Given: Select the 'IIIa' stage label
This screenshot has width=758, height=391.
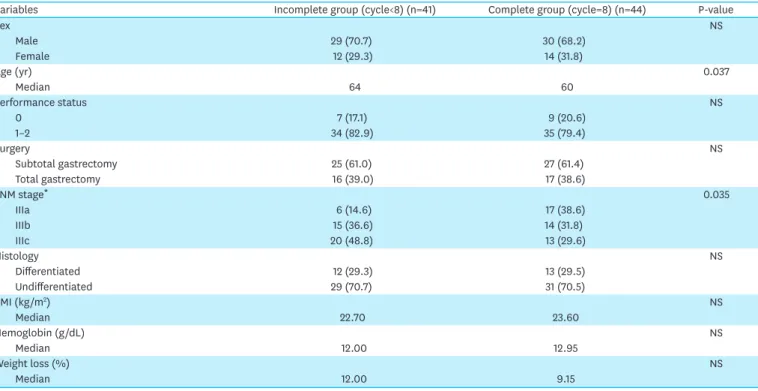Looking at the screenshot, I should [22, 210].
